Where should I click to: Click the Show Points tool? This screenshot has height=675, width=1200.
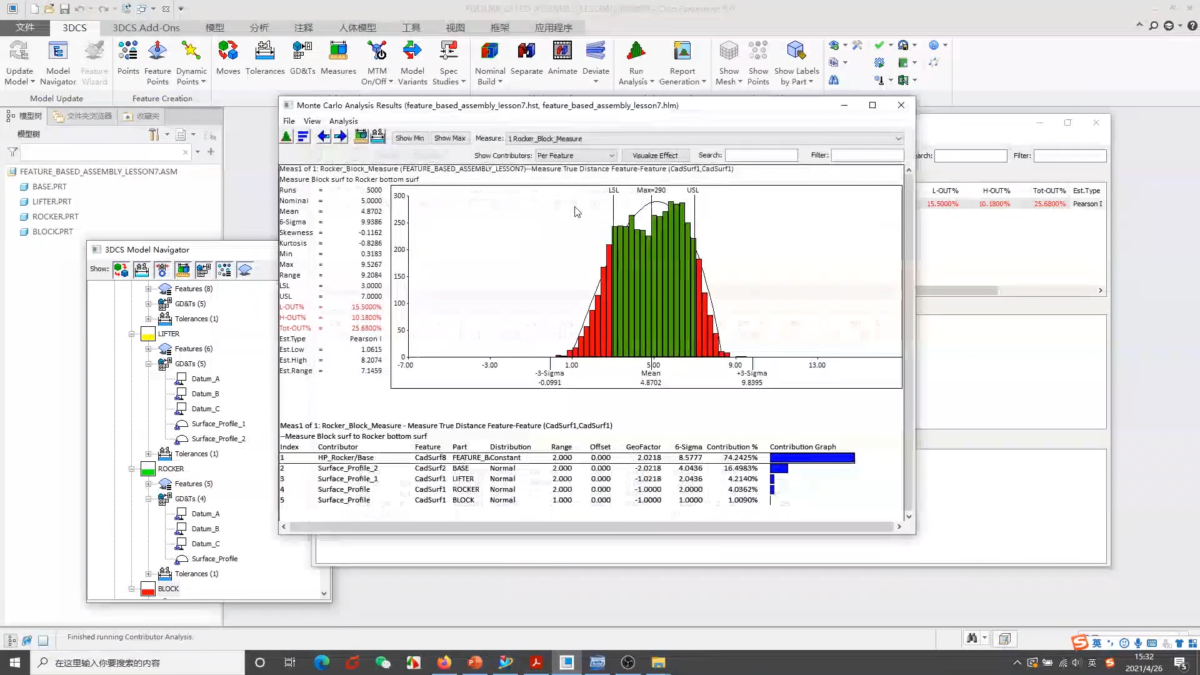click(x=758, y=60)
